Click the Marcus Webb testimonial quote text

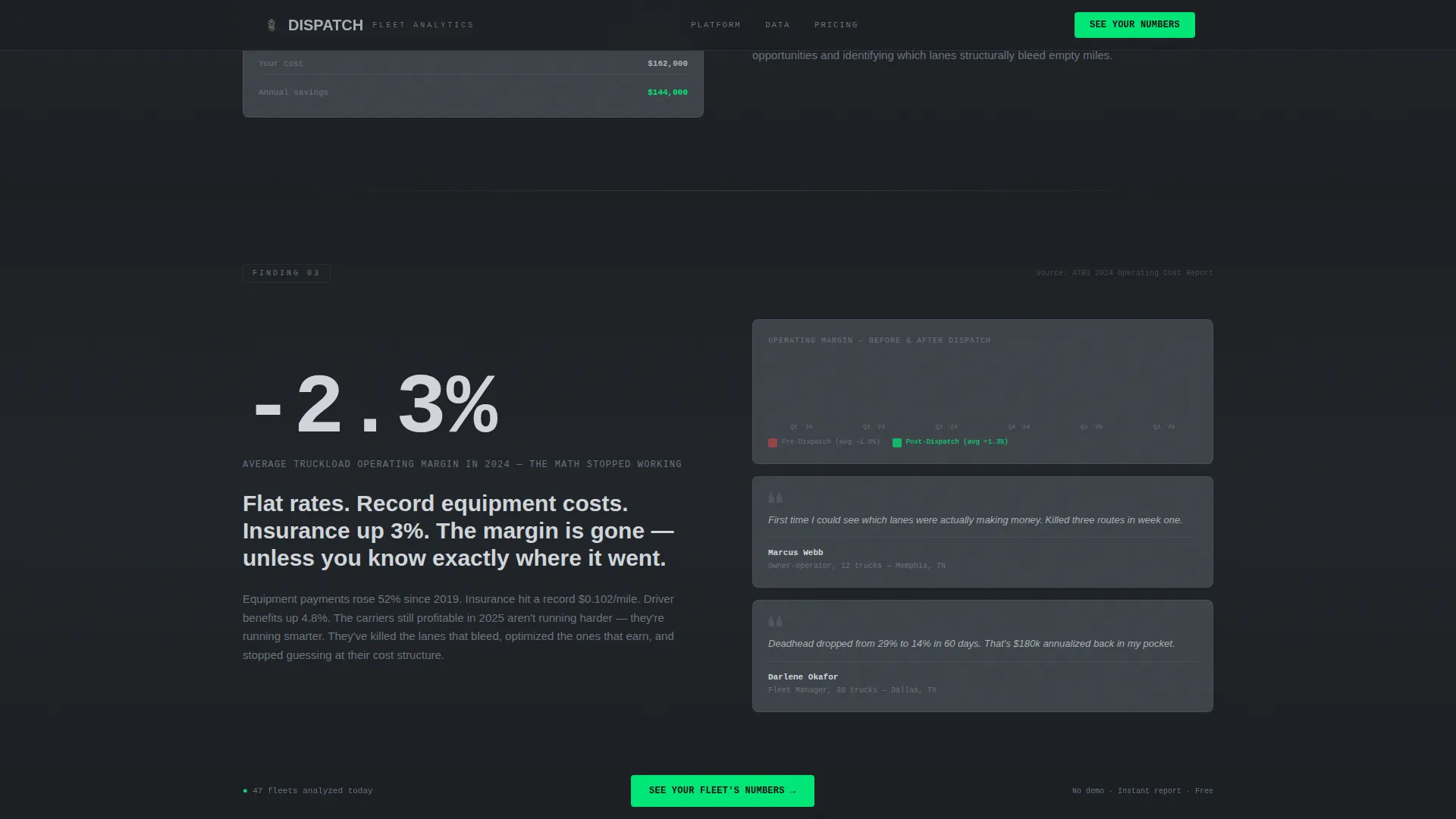975,520
